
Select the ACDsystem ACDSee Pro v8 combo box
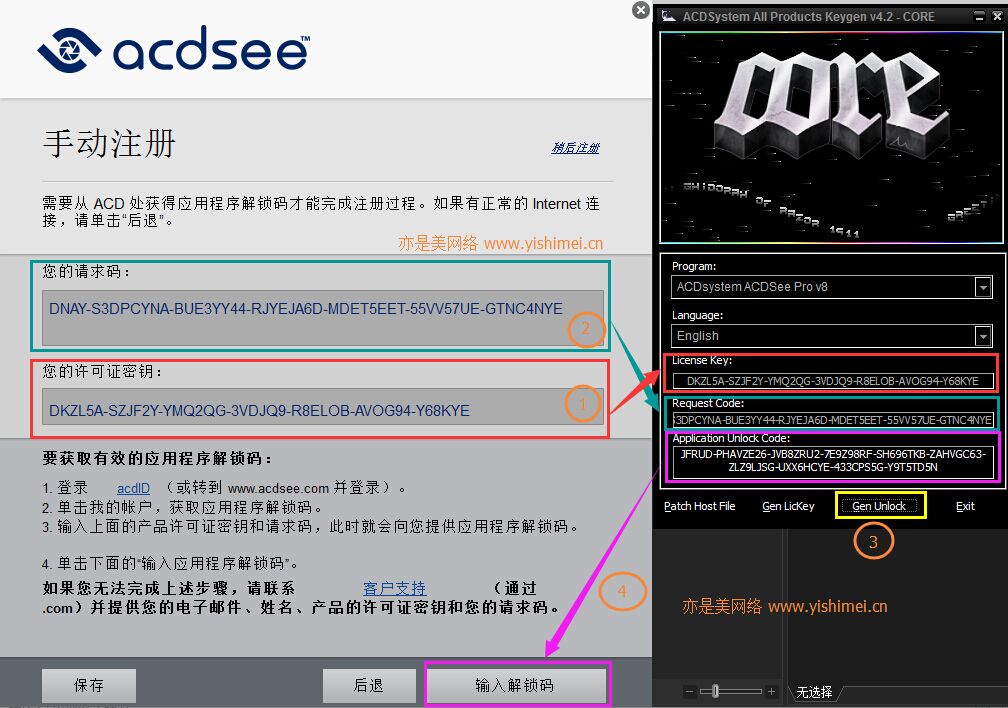click(831, 287)
